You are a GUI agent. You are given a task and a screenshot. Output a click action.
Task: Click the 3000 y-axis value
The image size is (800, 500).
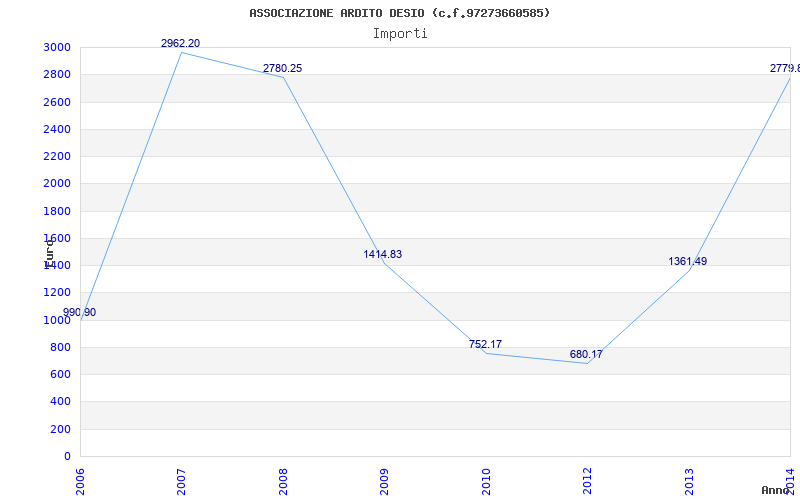pos(57,47)
